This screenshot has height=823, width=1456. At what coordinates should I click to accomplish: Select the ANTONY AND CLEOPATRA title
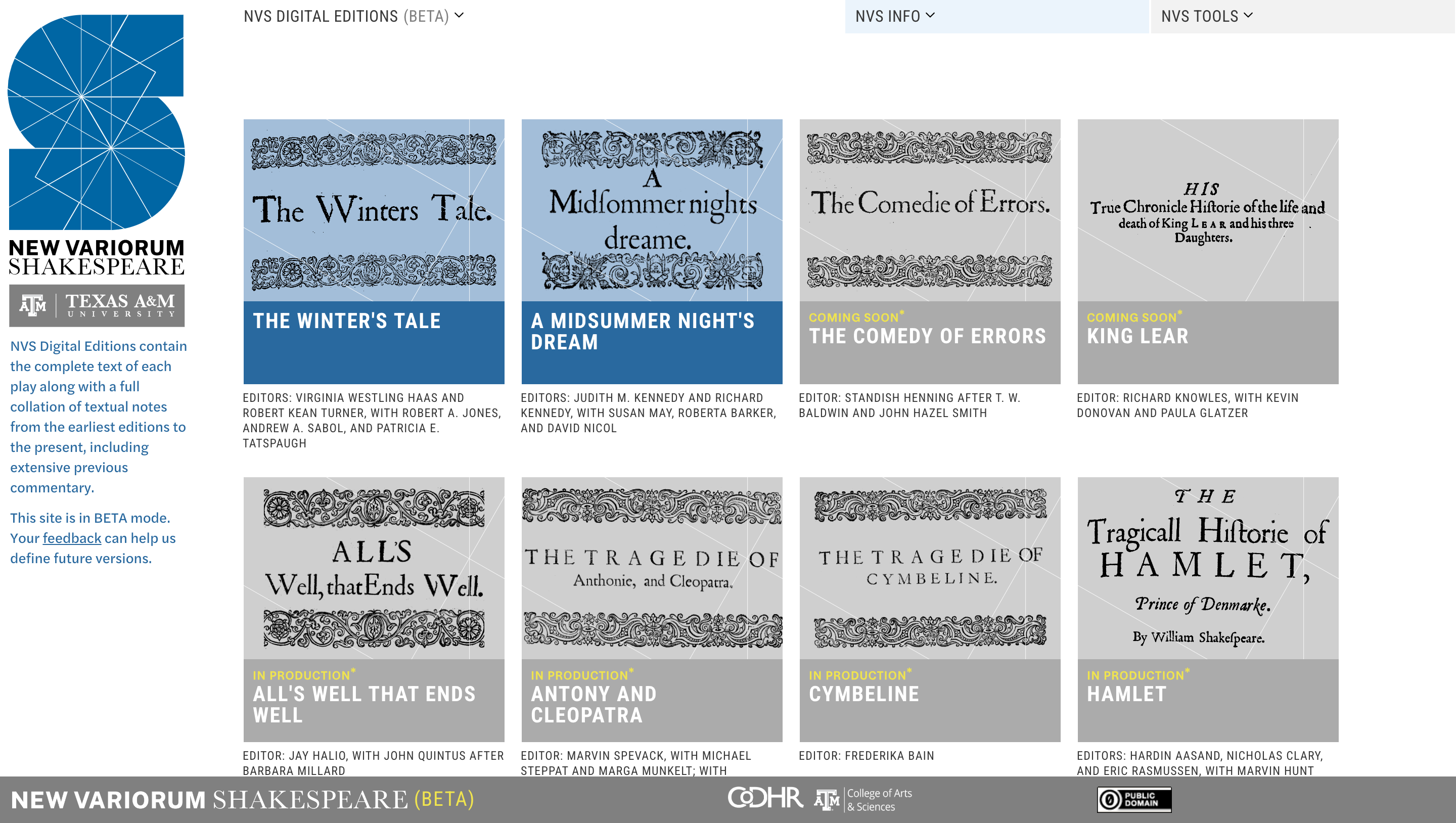pos(594,705)
